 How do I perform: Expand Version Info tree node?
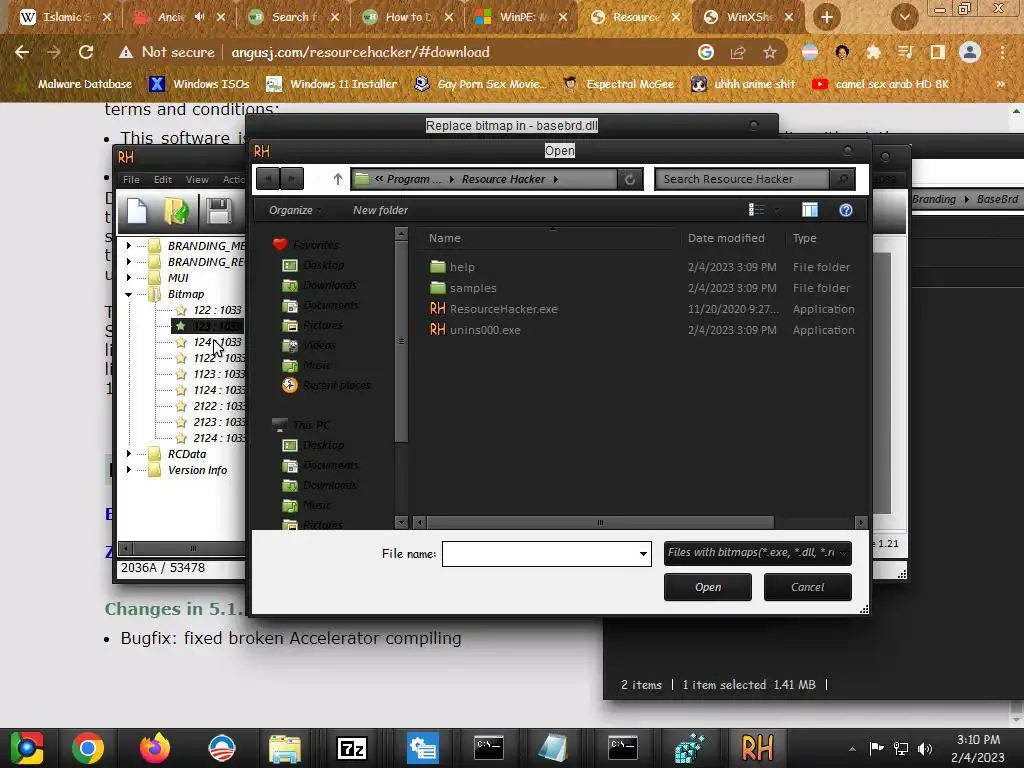coord(129,470)
